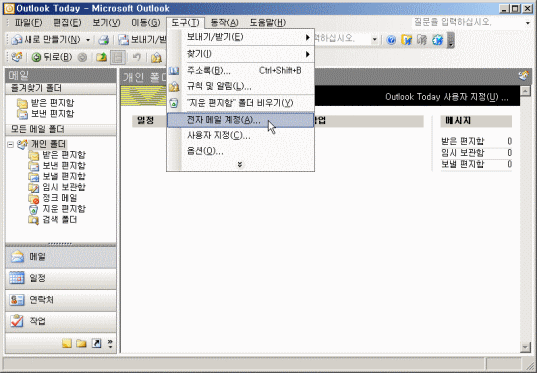Toggle the reading pane toolbar icon
Viewport: 537px width, 373px height.
(117, 57)
